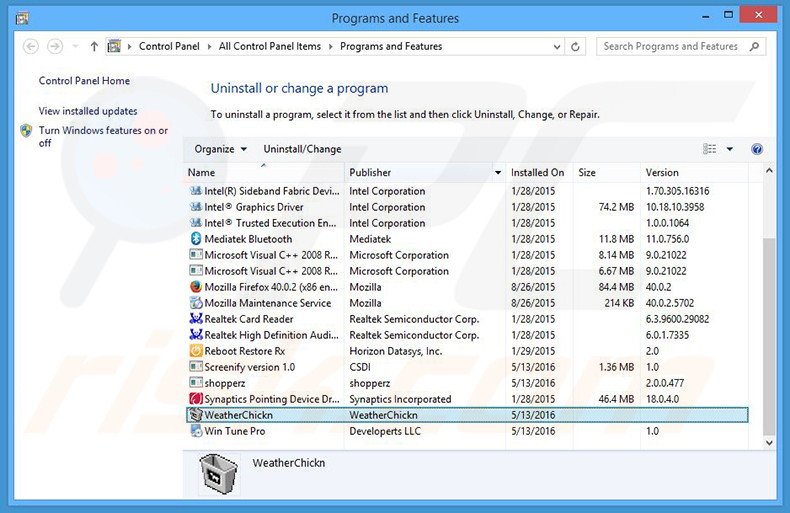Click the Back navigation arrow

click(31, 46)
